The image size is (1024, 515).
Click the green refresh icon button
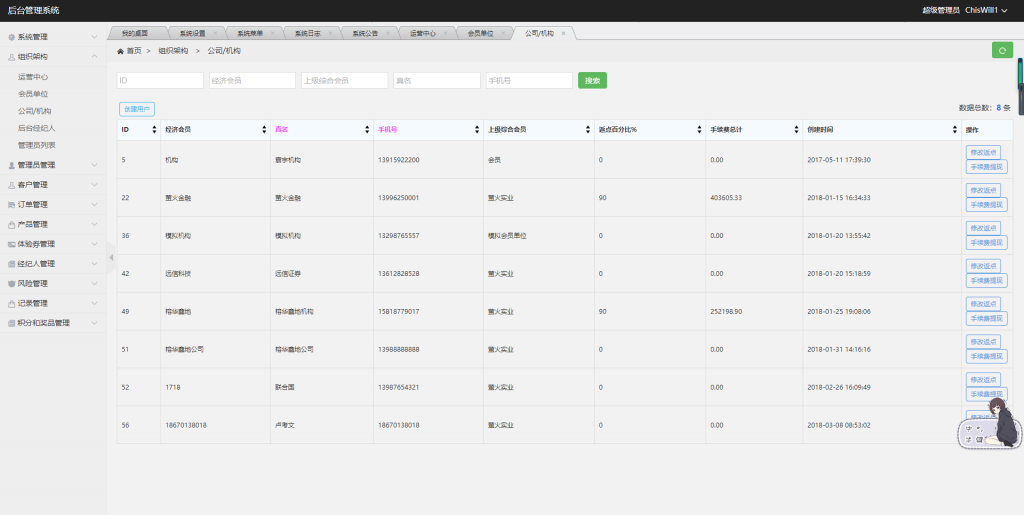click(x=1002, y=50)
